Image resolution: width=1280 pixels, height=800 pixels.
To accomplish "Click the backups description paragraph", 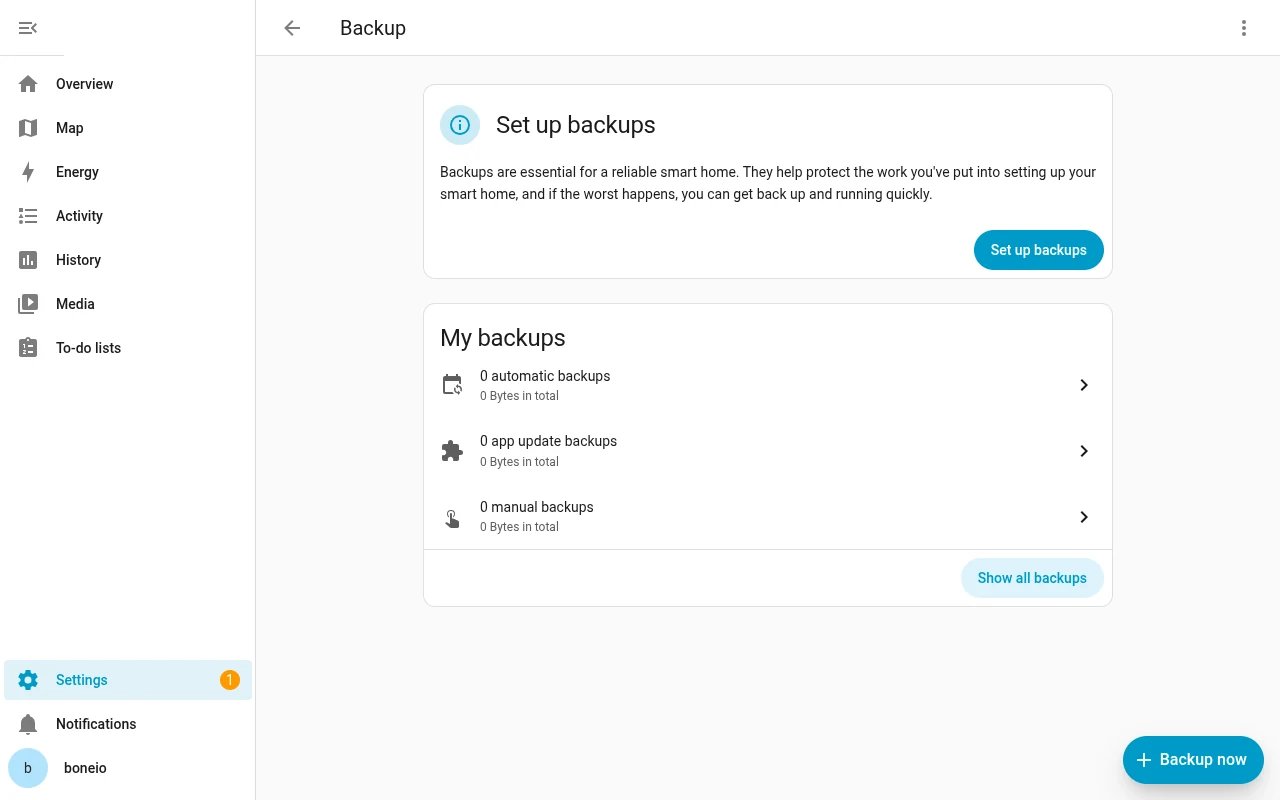I will (x=768, y=183).
